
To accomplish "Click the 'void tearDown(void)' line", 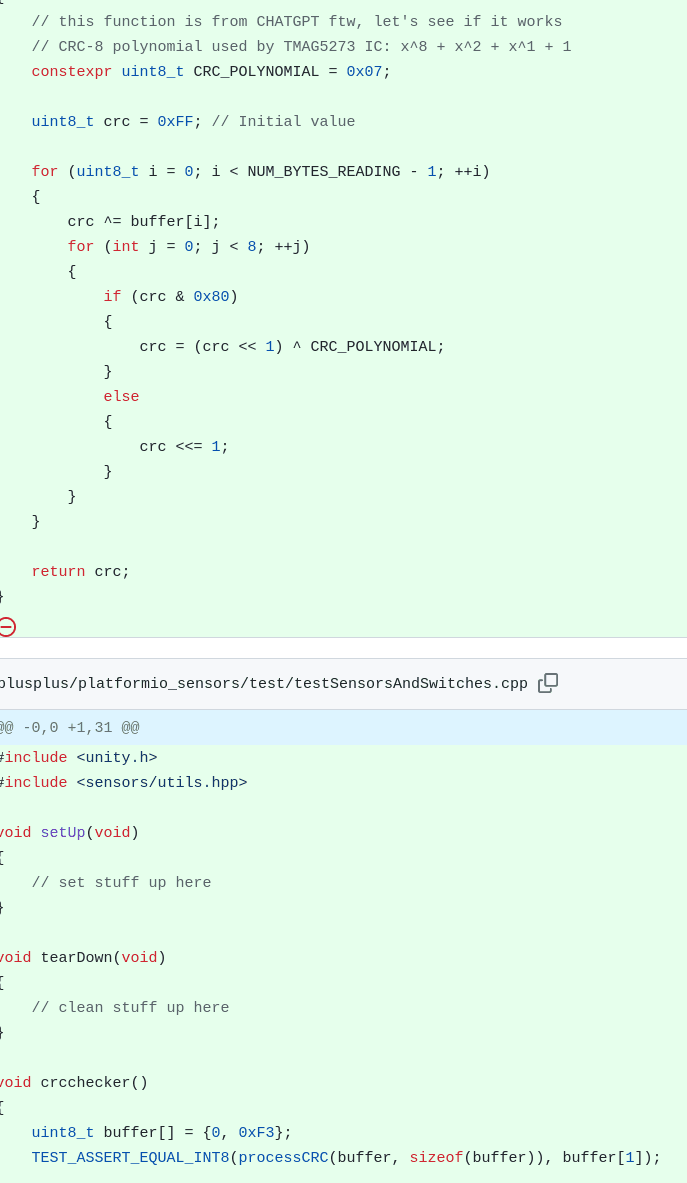I will (82, 958).
